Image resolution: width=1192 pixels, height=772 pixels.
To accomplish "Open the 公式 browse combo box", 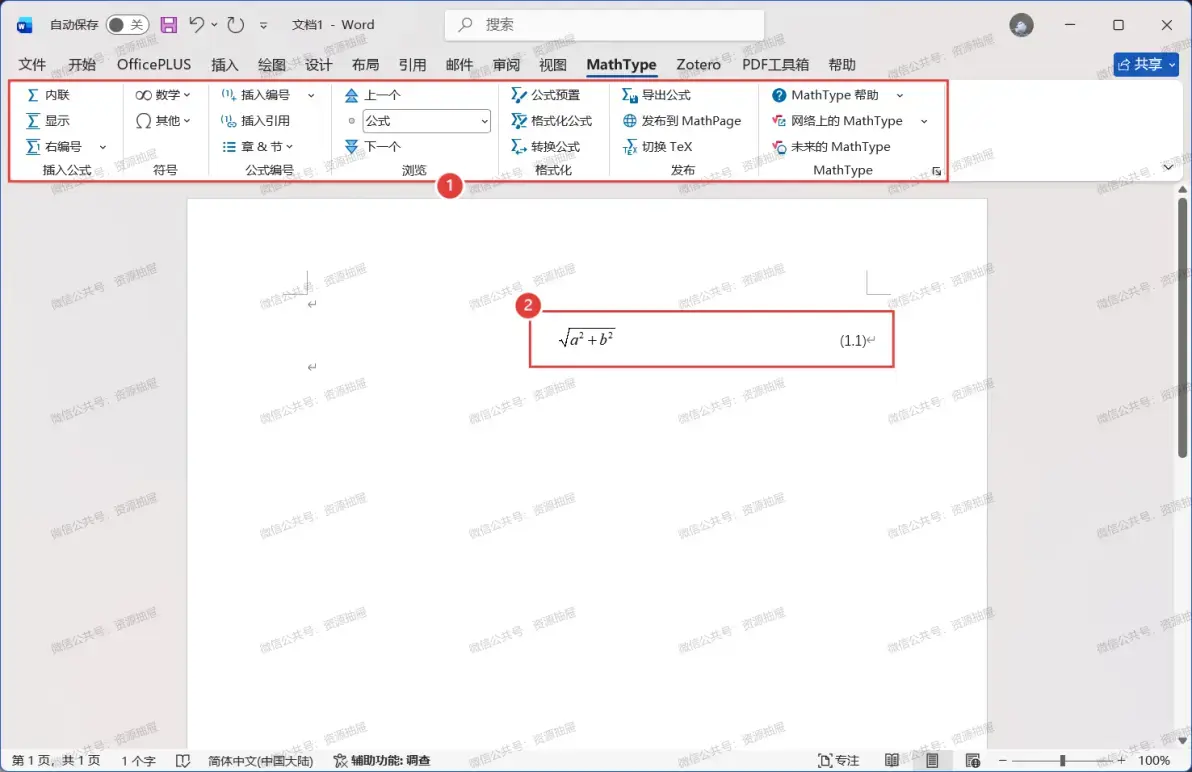I will click(426, 121).
